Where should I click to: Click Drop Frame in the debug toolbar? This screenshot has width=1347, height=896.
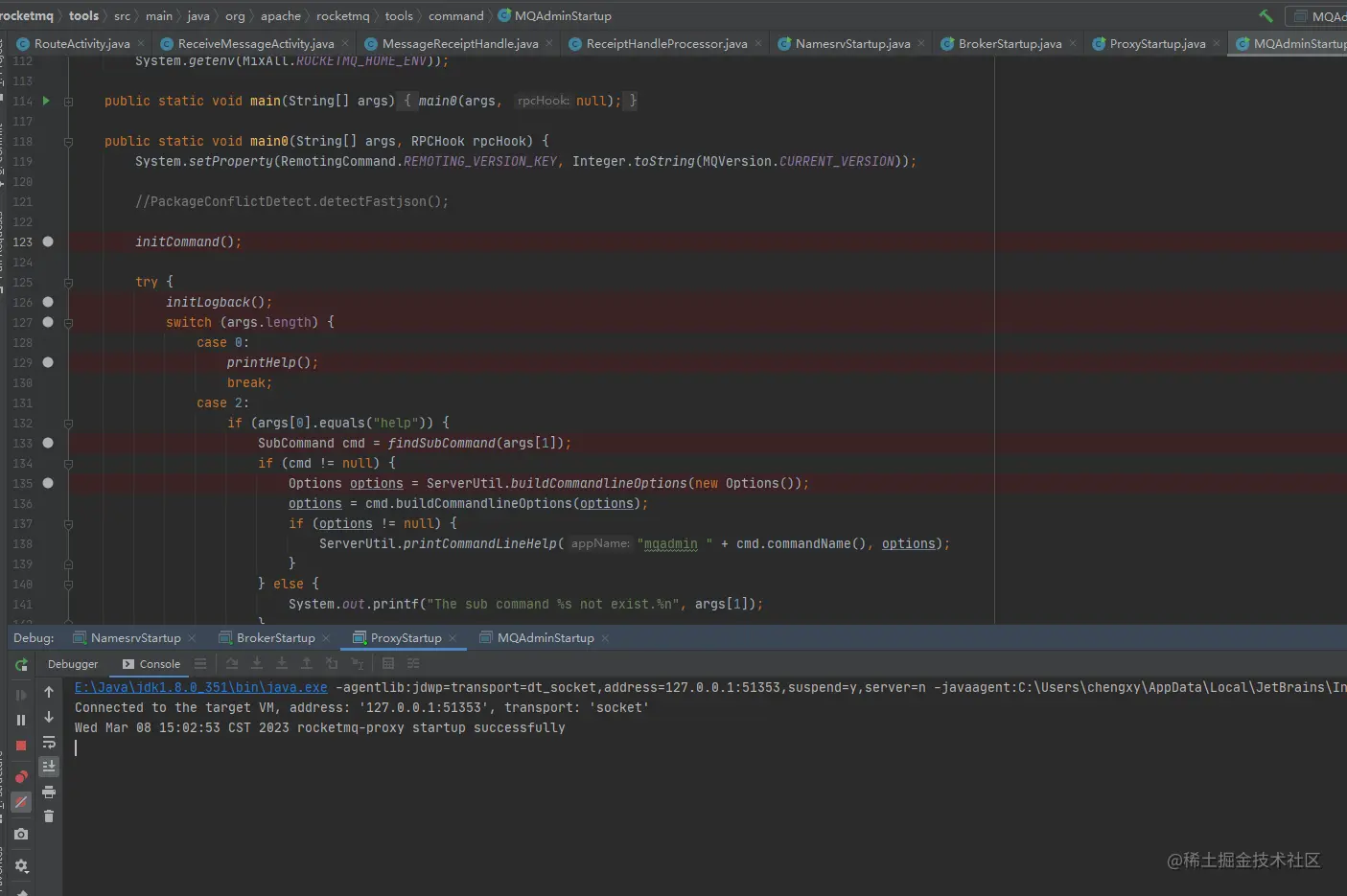(332, 663)
